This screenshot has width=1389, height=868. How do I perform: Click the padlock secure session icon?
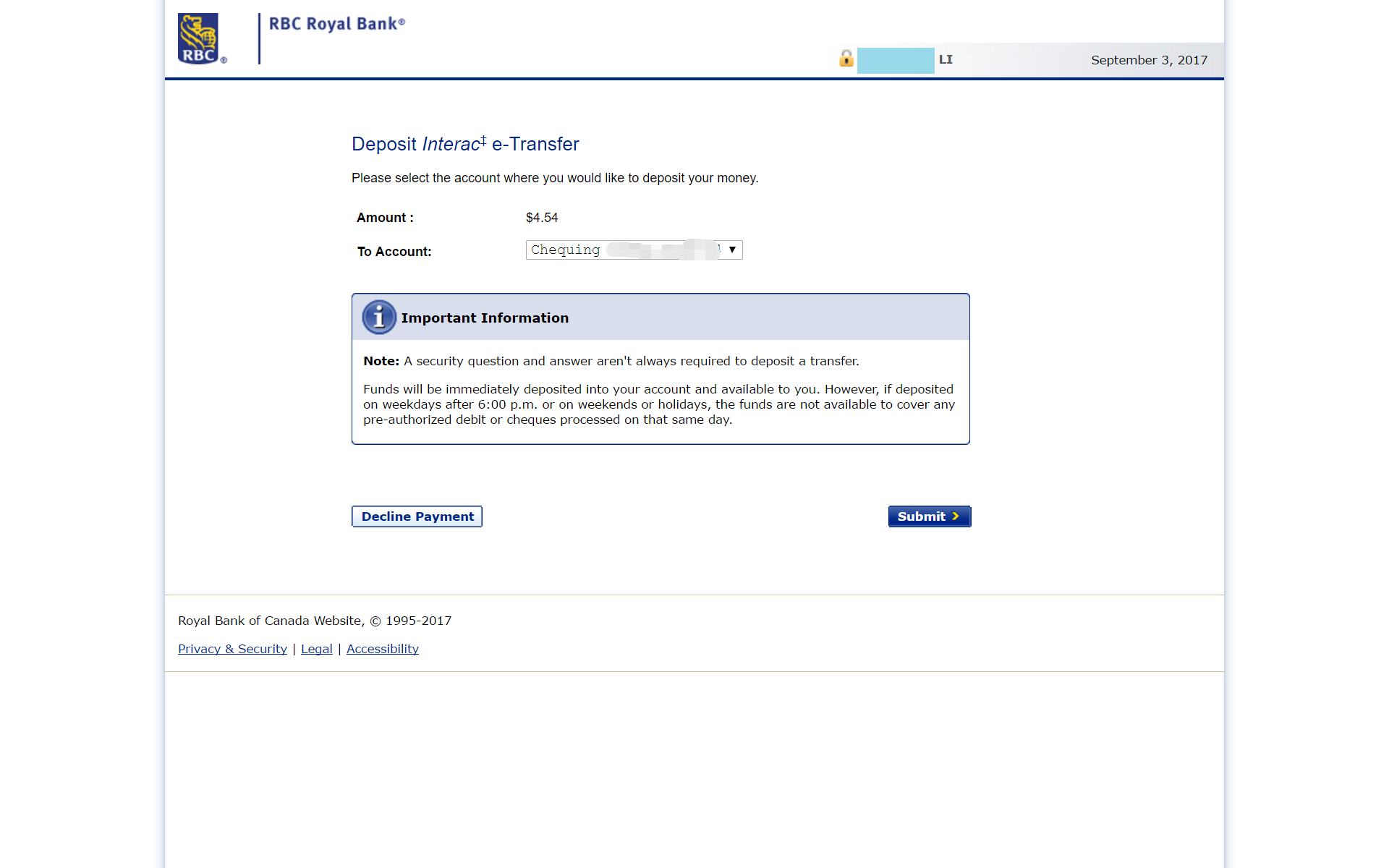pos(846,59)
